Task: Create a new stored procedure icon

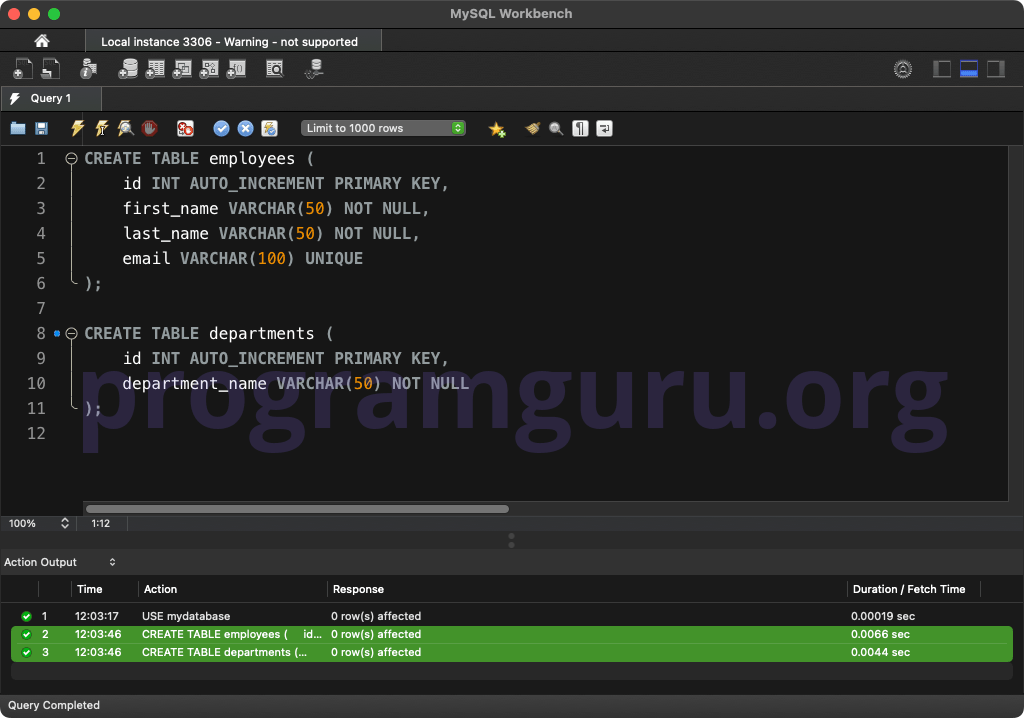Action: pos(209,68)
